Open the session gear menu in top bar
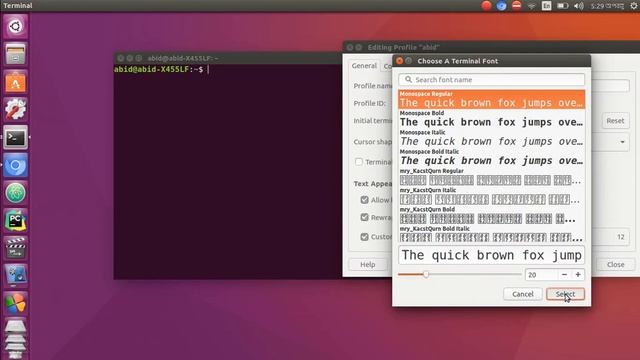This screenshot has width=640, height=360. [x=634, y=6]
